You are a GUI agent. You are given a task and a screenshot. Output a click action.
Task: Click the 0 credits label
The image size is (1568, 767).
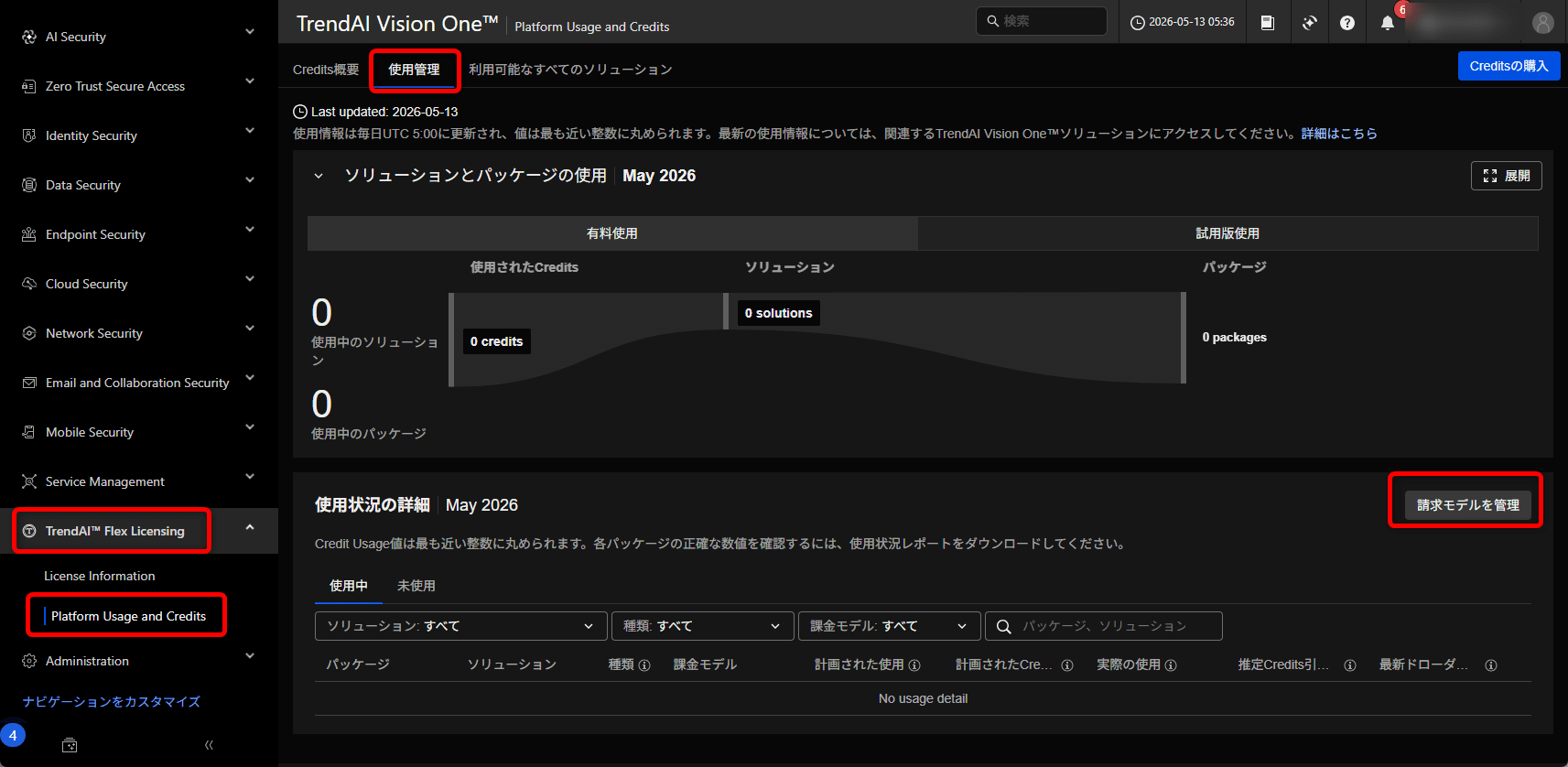pos(496,341)
